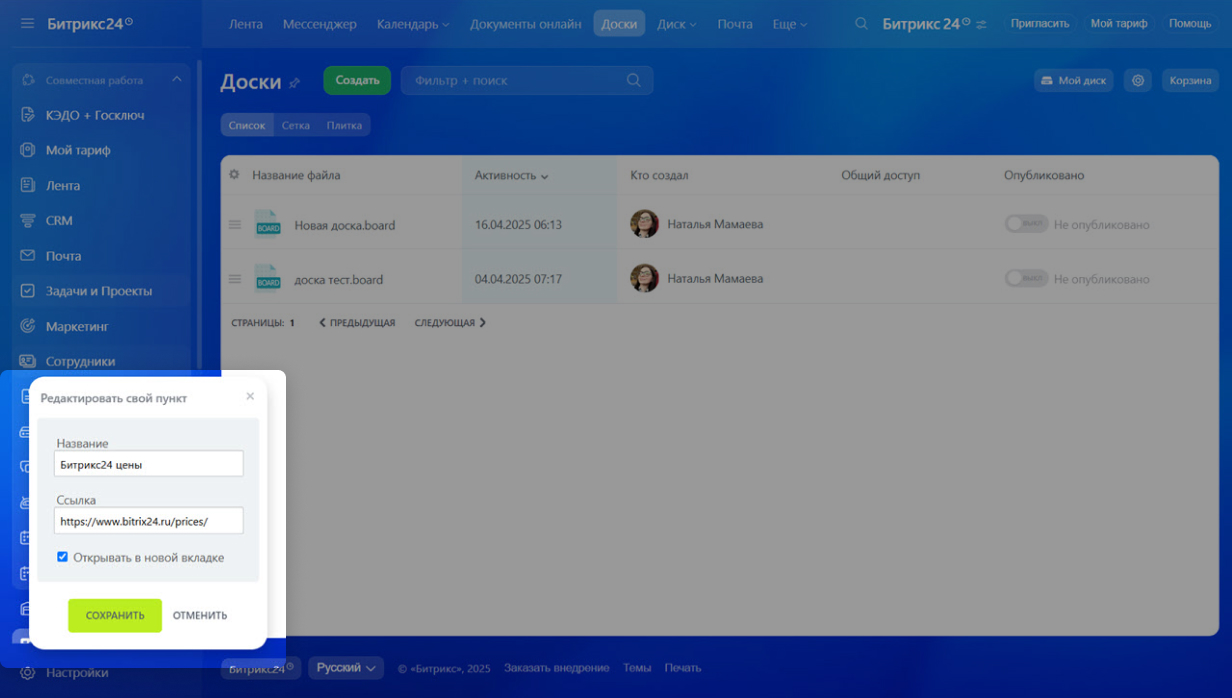Select the Доски tab in the top bar
Image resolution: width=1232 pixels, height=698 pixels.
(x=619, y=24)
